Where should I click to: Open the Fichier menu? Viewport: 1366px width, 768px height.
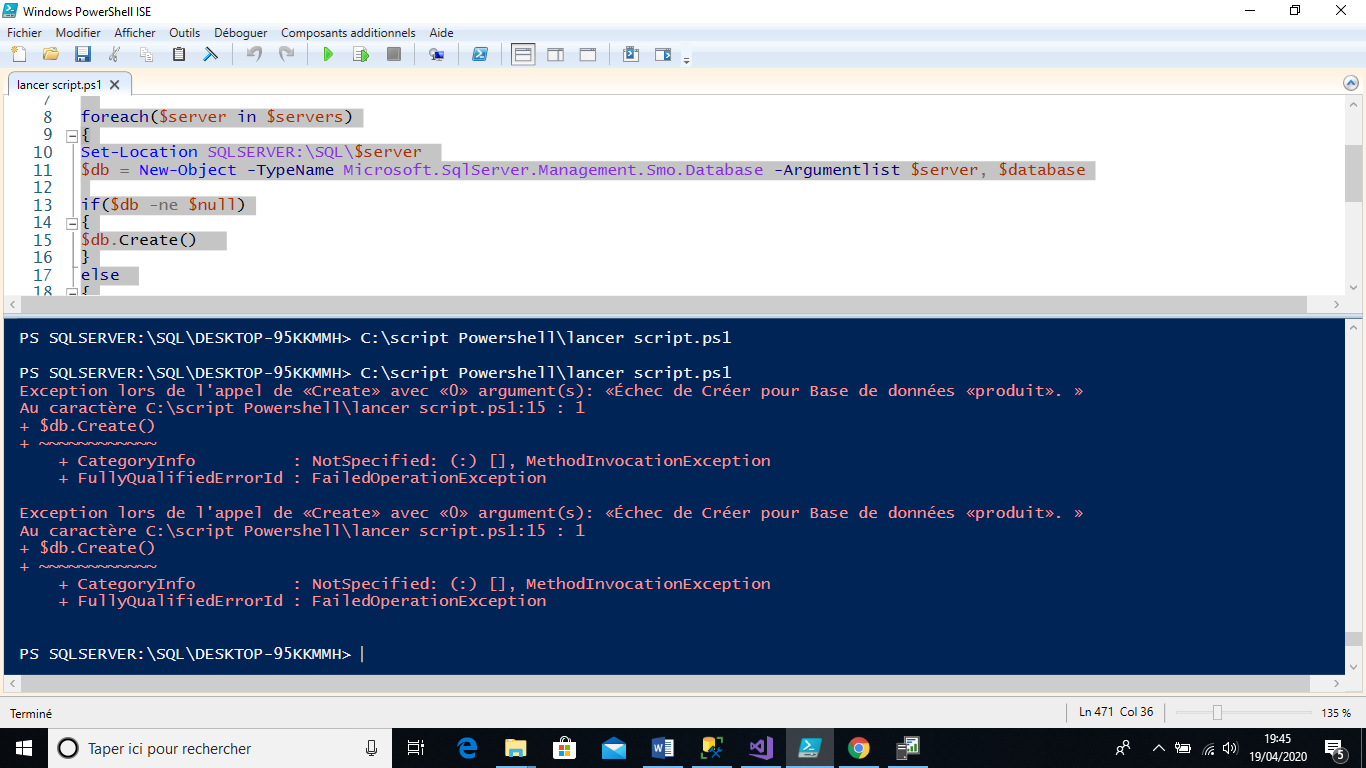[x=24, y=33]
